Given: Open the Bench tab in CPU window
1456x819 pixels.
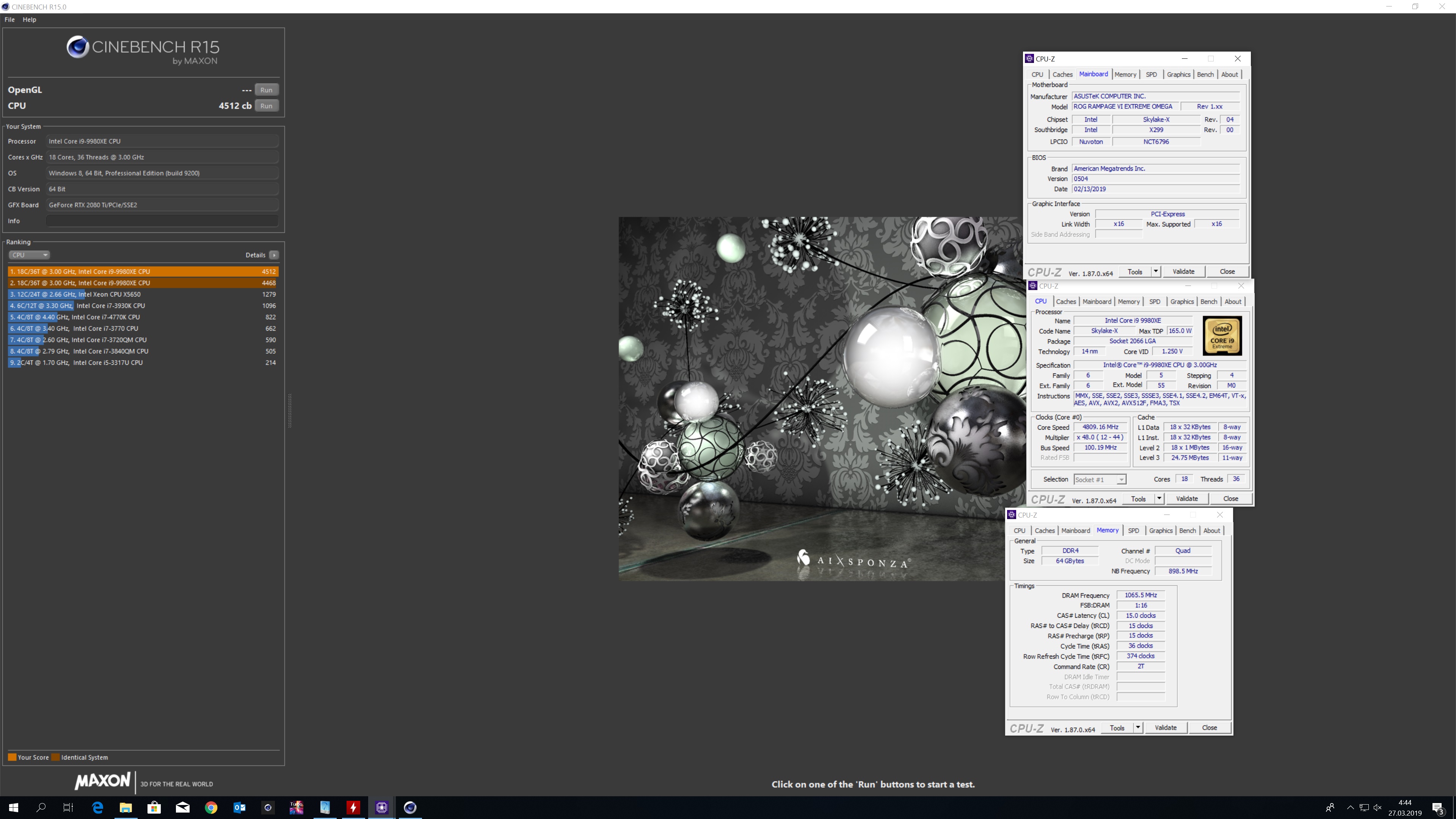Looking at the screenshot, I should click(1208, 302).
